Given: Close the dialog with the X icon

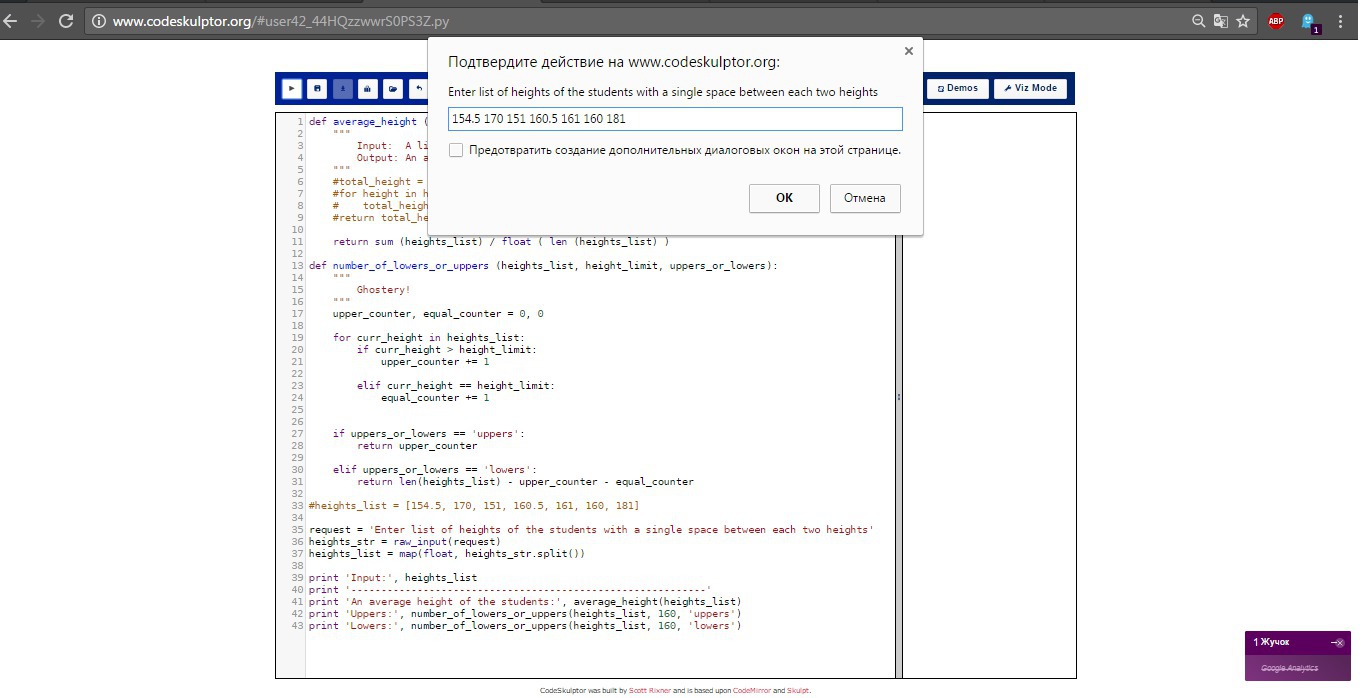Looking at the screenshot, I should (908, 51).
